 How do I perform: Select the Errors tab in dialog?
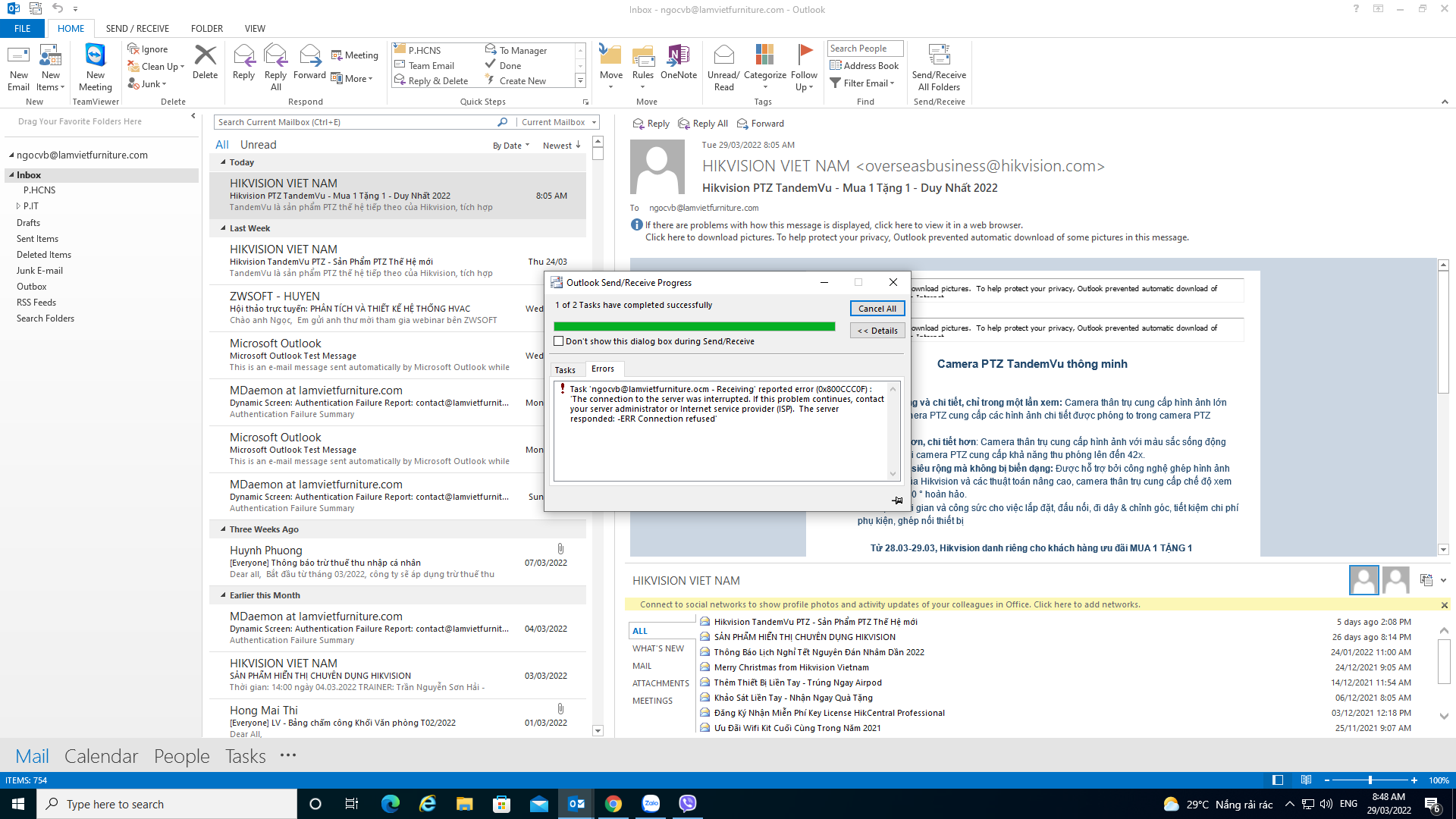coord(603,369)
